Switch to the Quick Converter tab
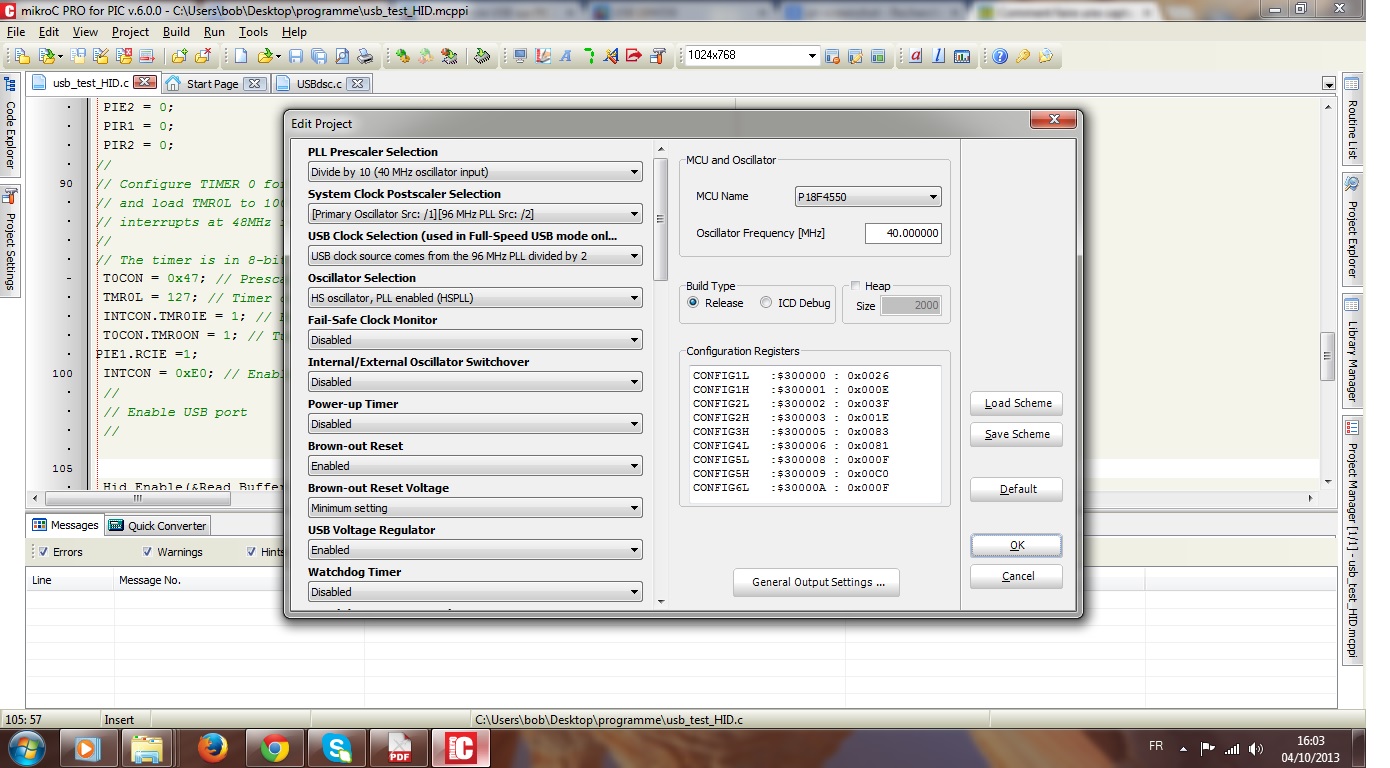This screenshot has height=768, width=1390. coord(157,525)
